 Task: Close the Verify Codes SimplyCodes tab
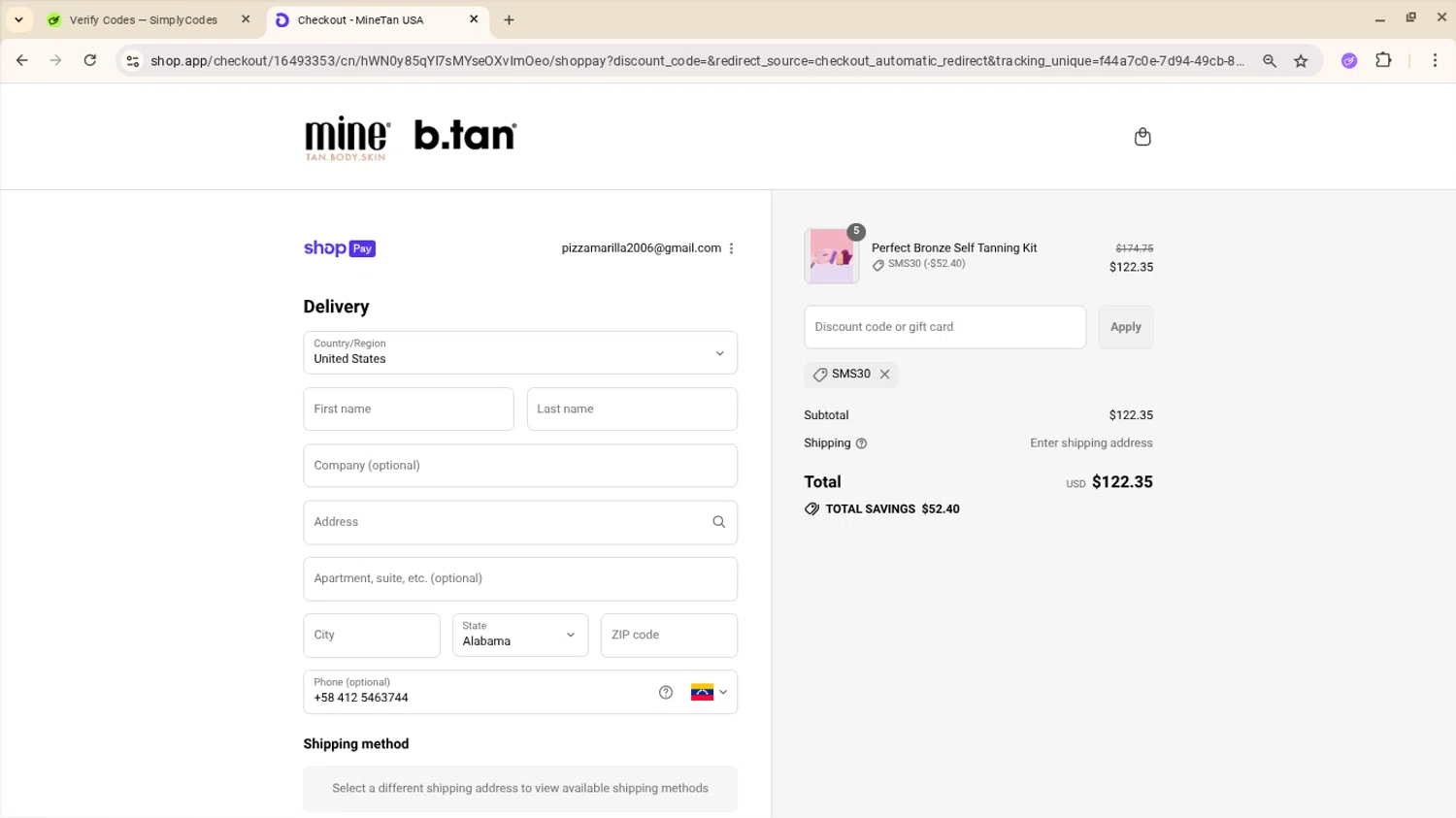tap(246, 19)
